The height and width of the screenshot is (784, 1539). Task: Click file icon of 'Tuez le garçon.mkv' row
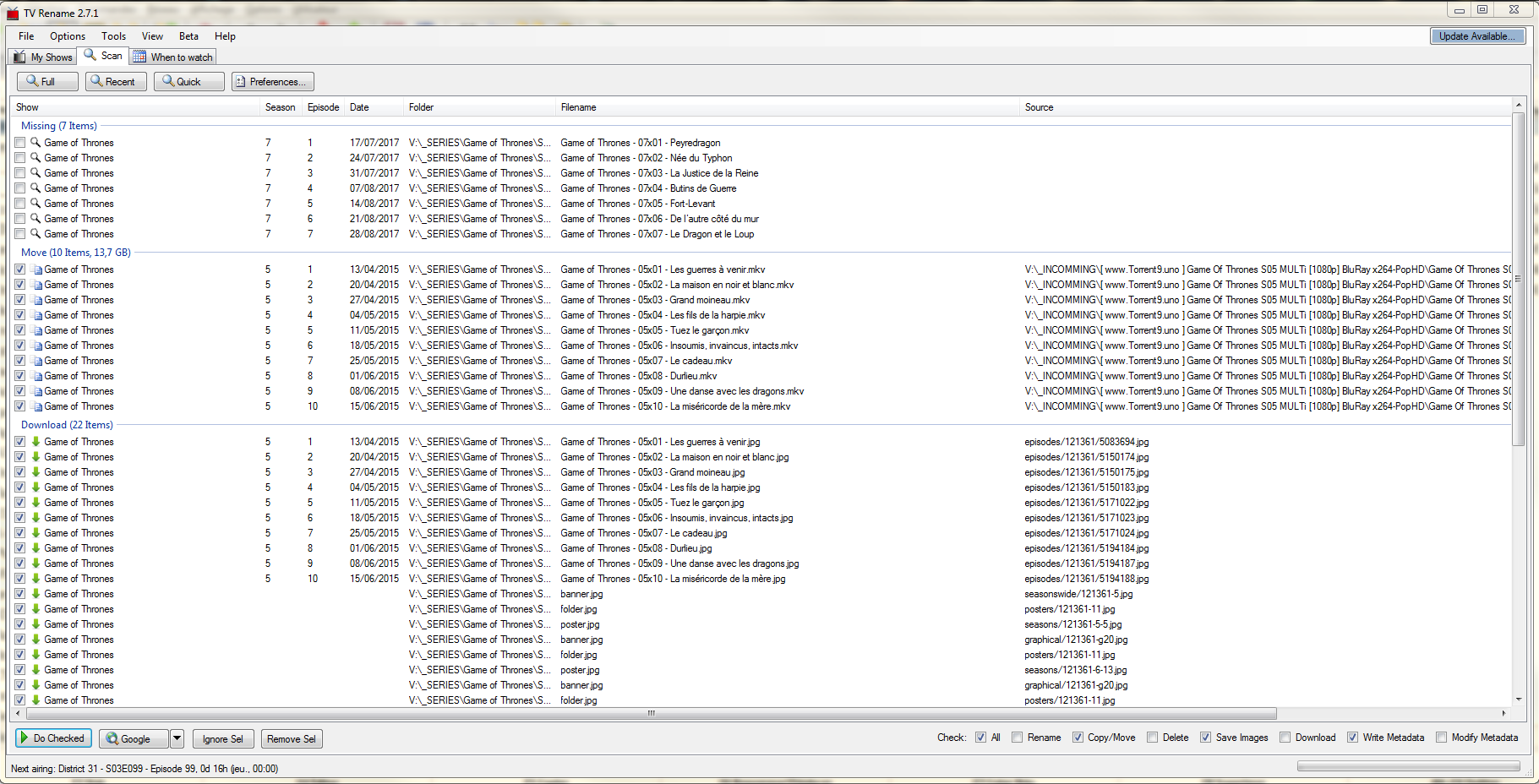click(x=36, y=330)
